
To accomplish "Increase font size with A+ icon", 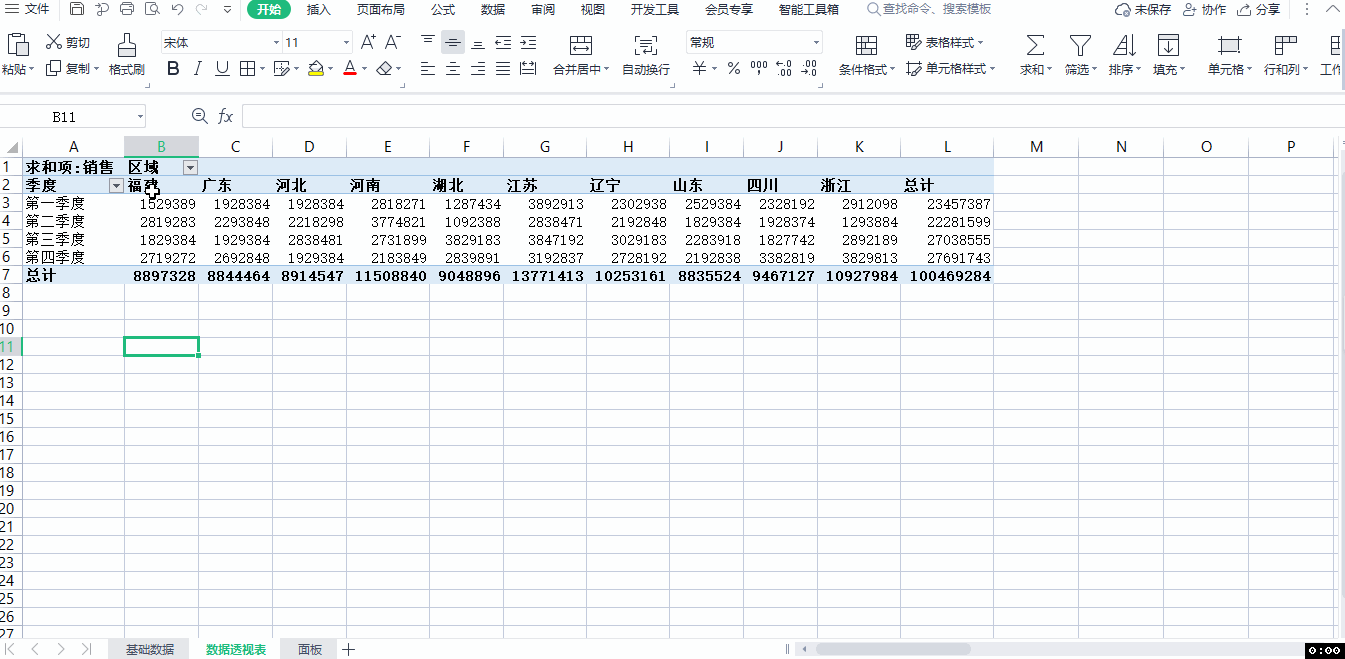I will click(x=368, y=42).
